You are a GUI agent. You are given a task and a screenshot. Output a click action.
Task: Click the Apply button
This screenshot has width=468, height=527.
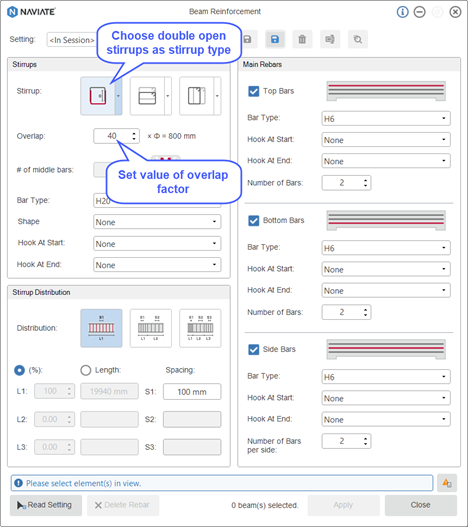tap(343, 505)
